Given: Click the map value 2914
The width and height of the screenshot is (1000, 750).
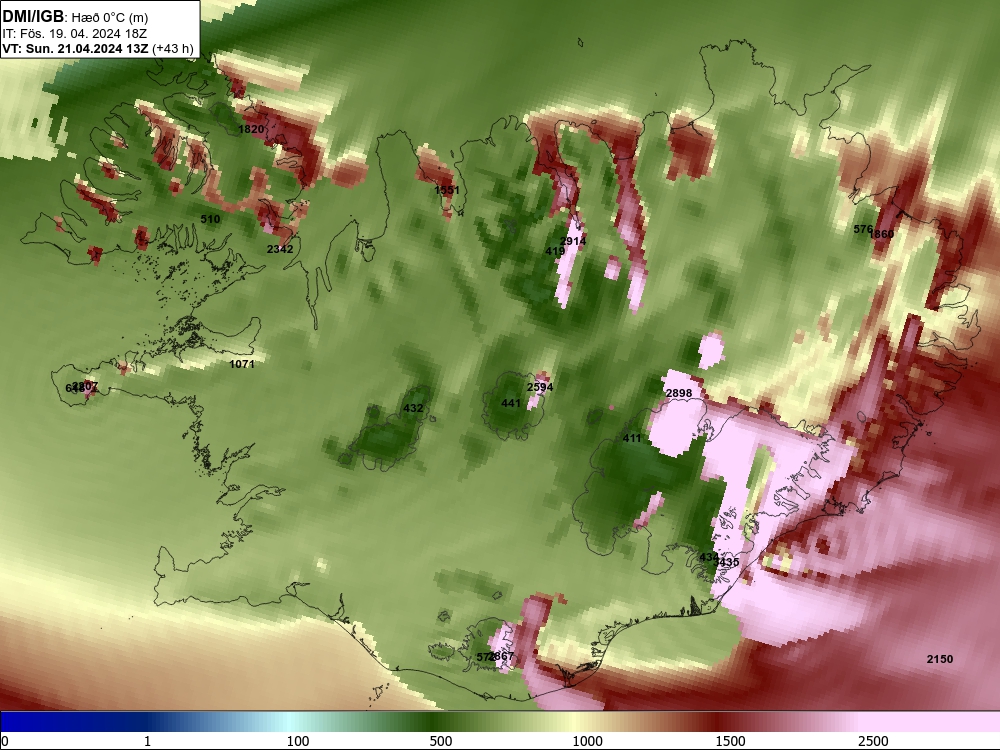Looking at the screenshot, I should point(573,241).
